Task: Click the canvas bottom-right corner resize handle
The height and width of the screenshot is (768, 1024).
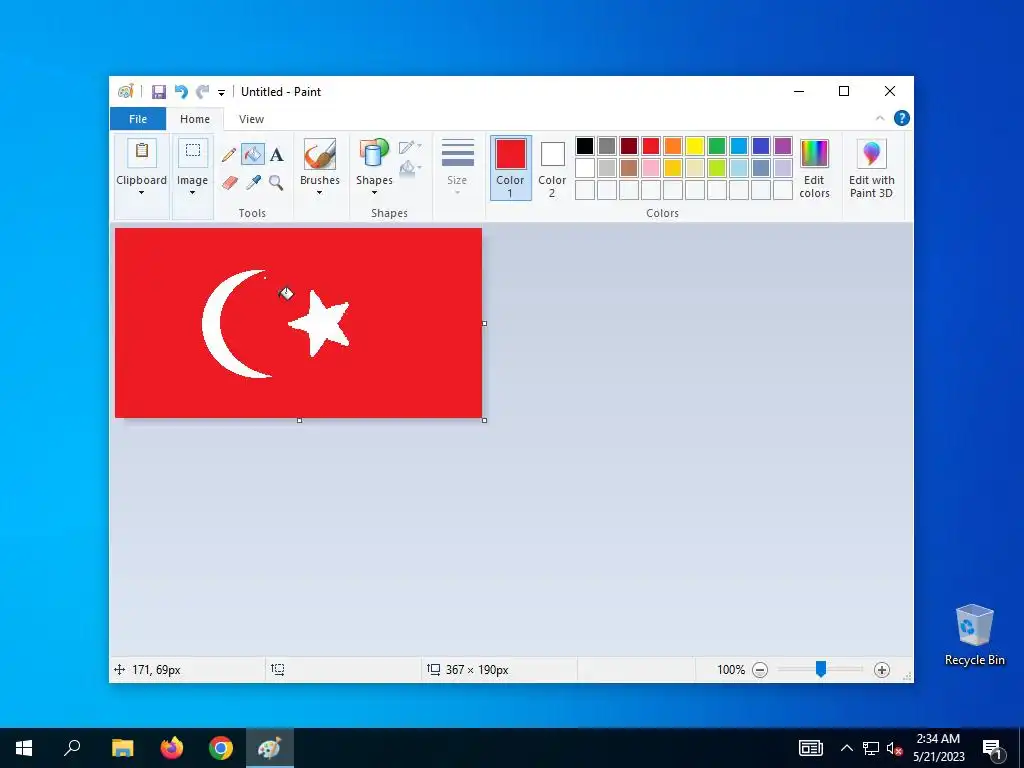Action: click(485, 420)
